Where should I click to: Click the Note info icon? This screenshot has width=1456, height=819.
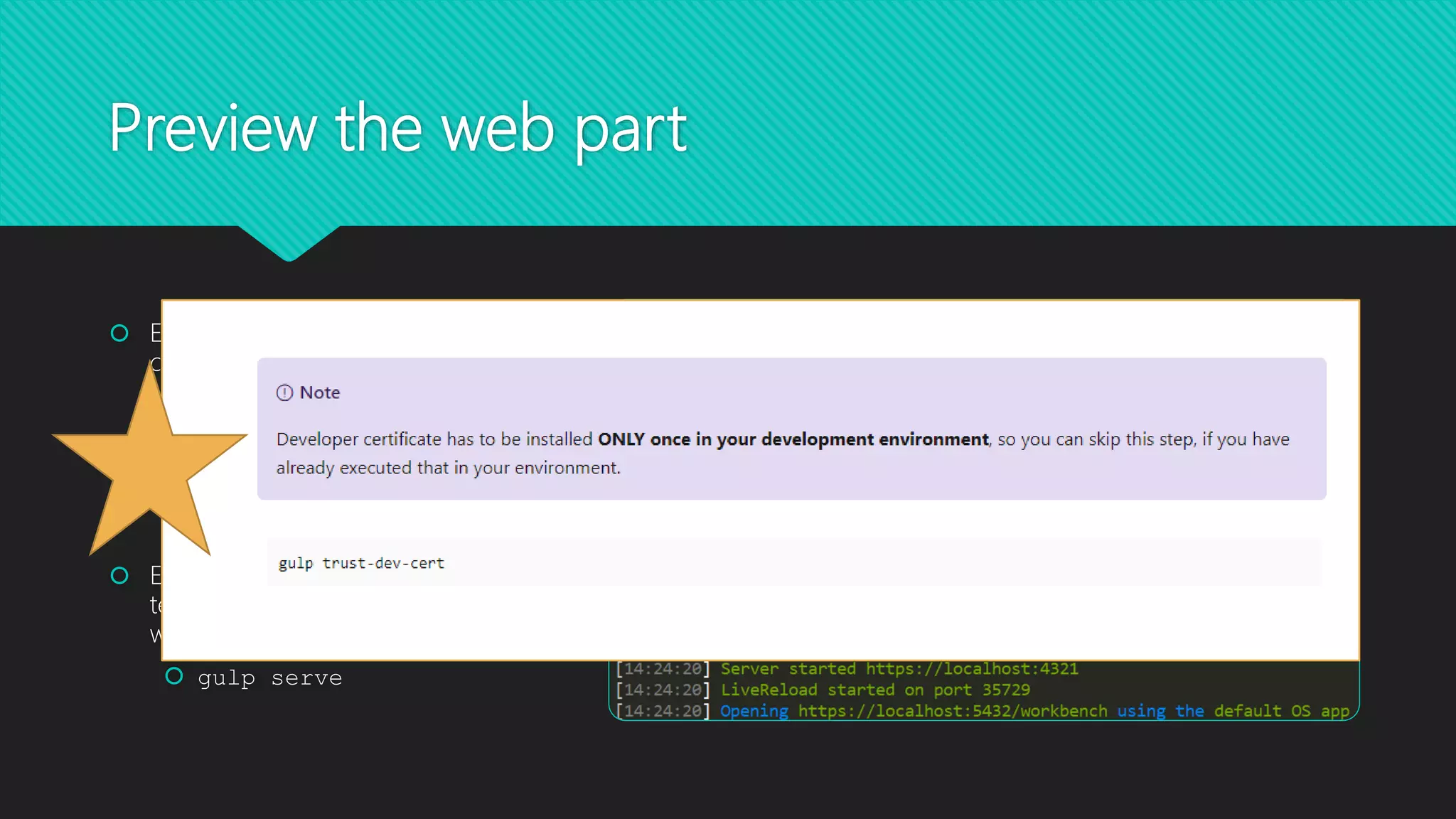(x=284, y=392)
